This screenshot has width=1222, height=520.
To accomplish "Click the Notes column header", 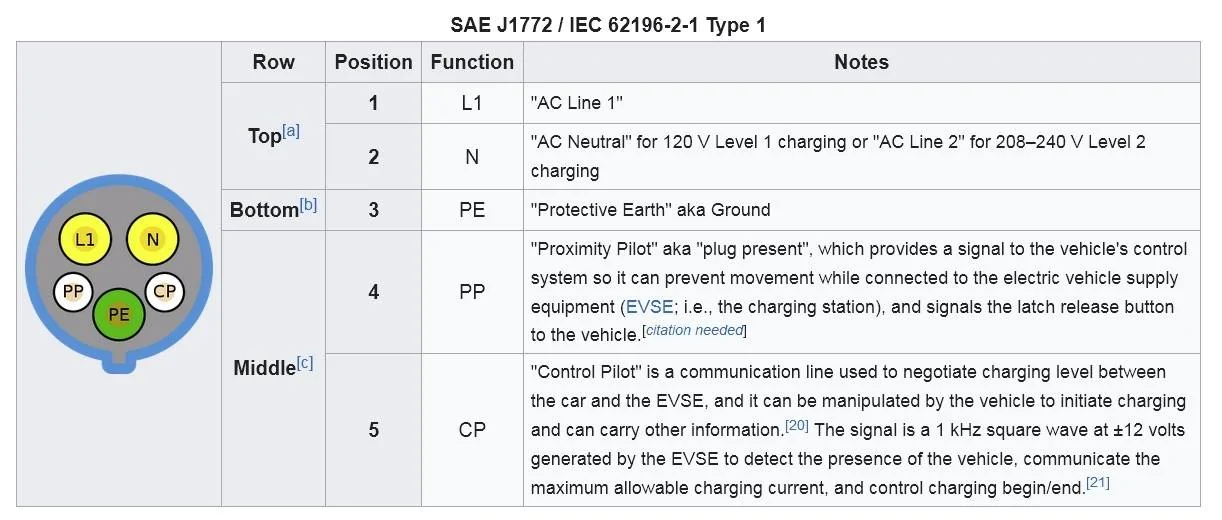I will pyautogui.click(x=861, y=62).
